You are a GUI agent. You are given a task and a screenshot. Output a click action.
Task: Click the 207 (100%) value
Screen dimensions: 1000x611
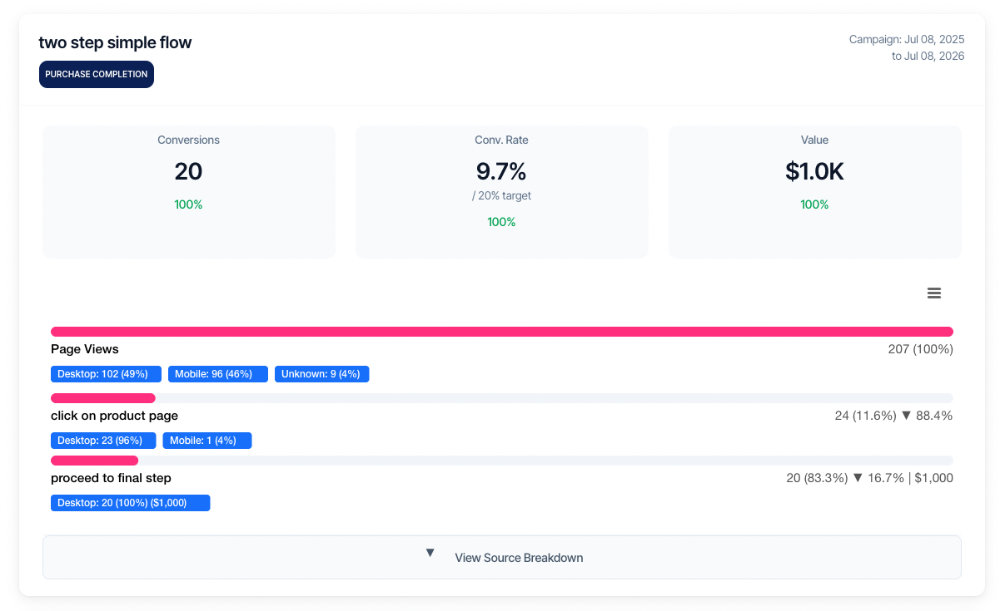coord(920,349)
